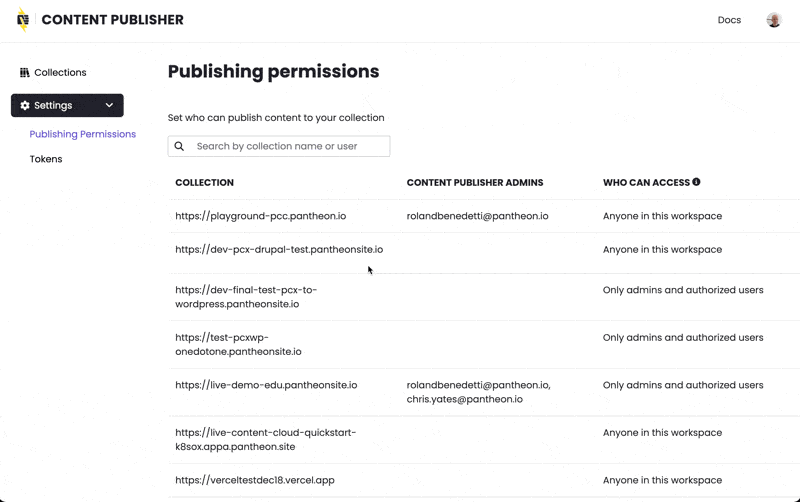Open the Collections page from sidebar
Image resolution: width=800 pixels, height=502 pixels.
(x=60, y=73)
